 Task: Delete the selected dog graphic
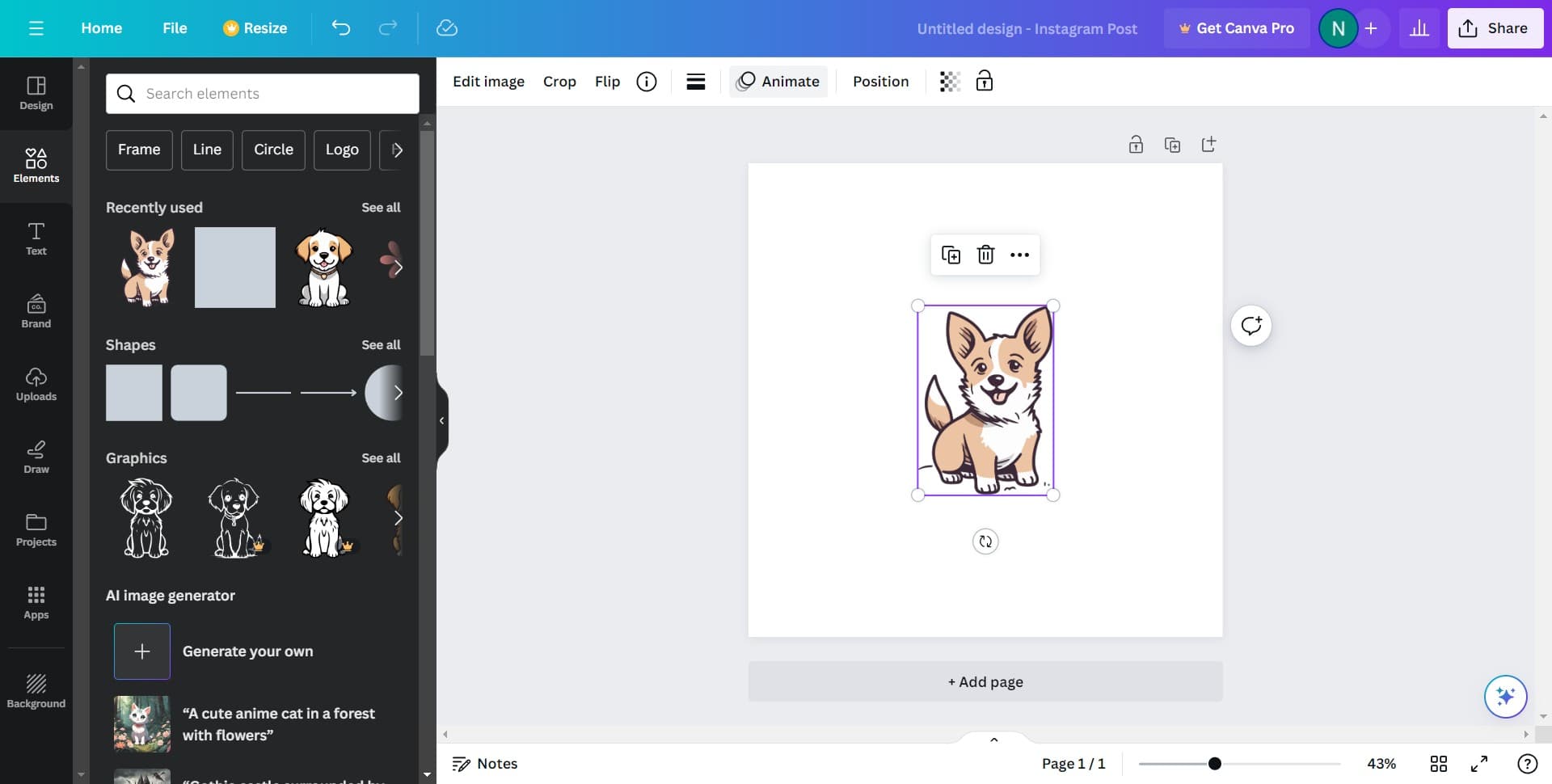pyautogui.click(x=985, y=254)
